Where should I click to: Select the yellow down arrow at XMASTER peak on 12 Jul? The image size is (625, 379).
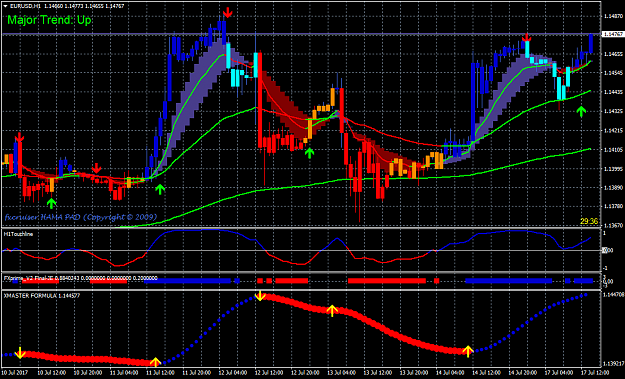pos(260,295)
